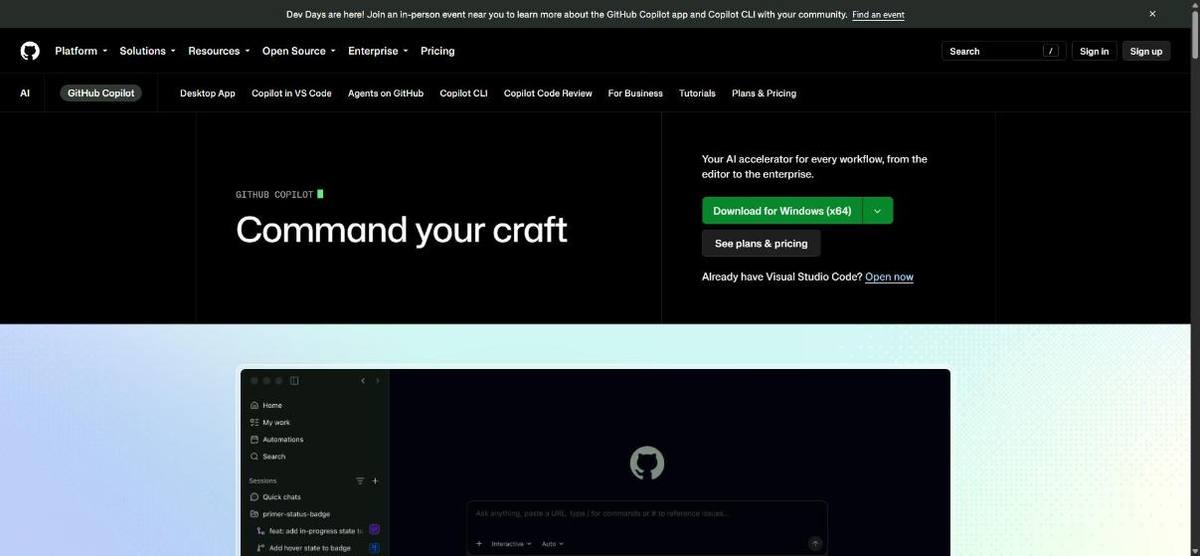Viewport: 1200px width, 556px height.
Task: Open the download platform options chevron
Action: point(877,211)
